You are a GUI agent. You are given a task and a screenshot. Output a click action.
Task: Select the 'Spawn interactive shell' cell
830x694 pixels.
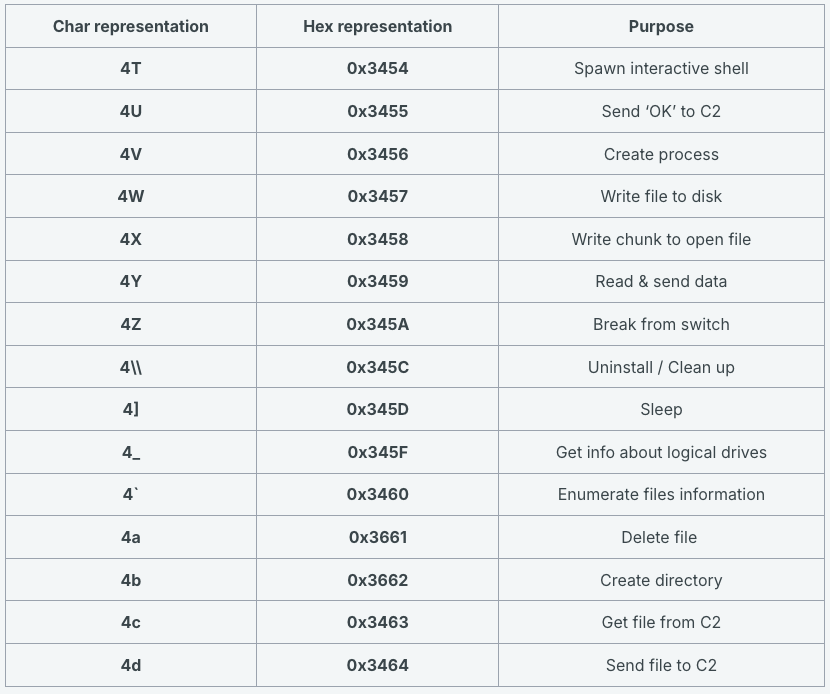tap(661, 69)
